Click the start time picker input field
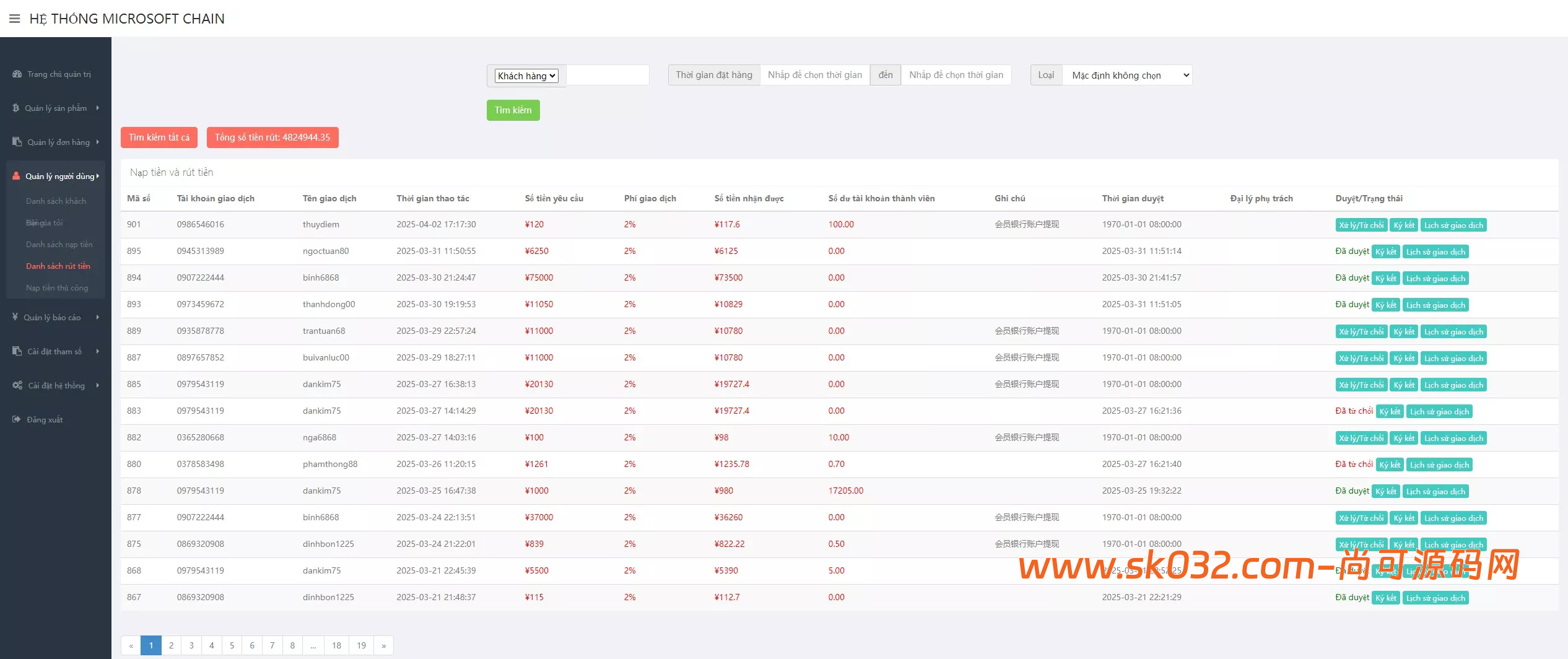 (x=814, y=75)
